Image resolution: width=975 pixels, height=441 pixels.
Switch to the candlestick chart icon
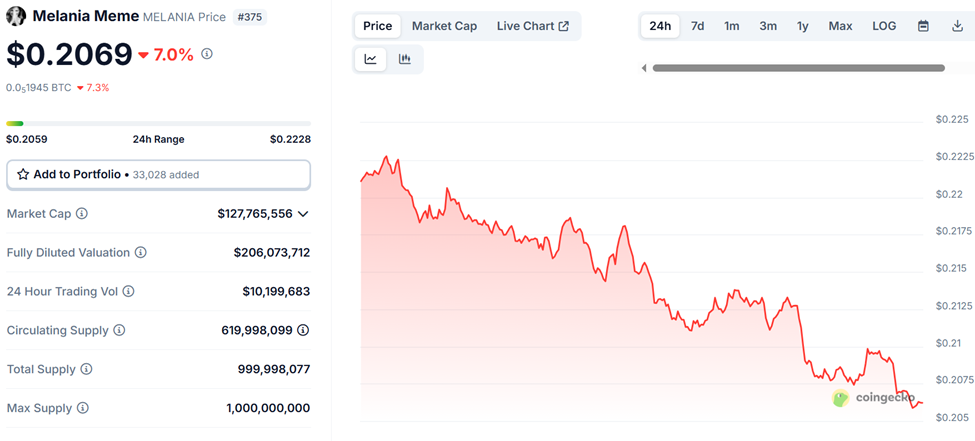[405, 59]
